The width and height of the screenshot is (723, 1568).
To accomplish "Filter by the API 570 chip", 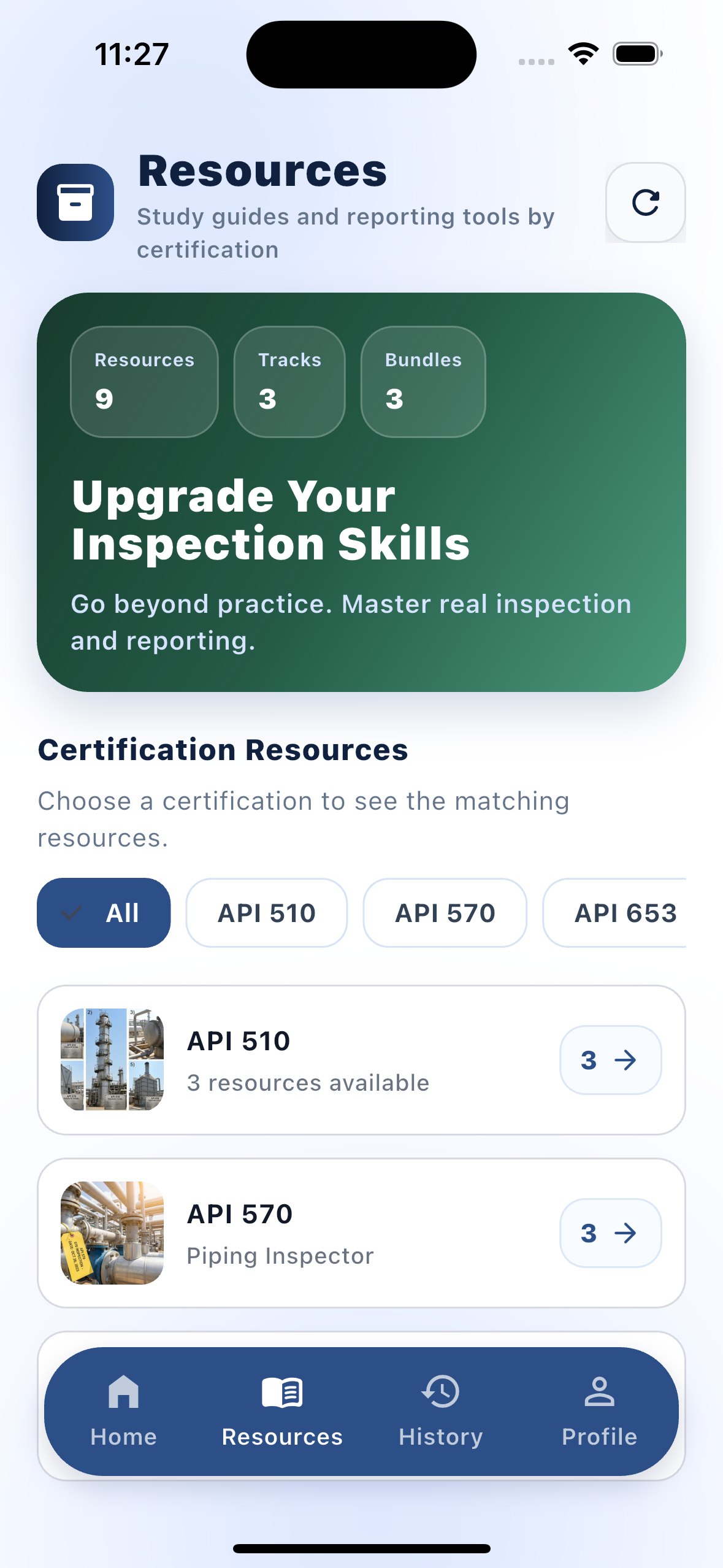I will tap(445, 913).
